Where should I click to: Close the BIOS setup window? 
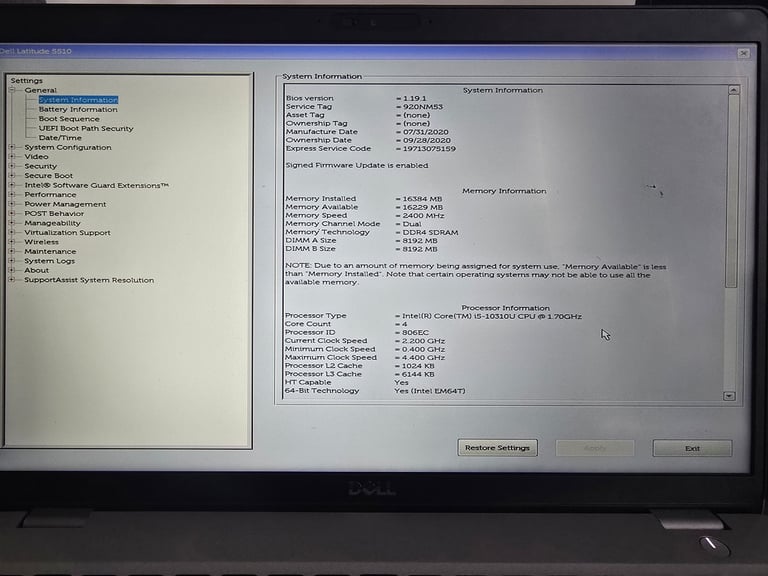[x=743, y=53]
